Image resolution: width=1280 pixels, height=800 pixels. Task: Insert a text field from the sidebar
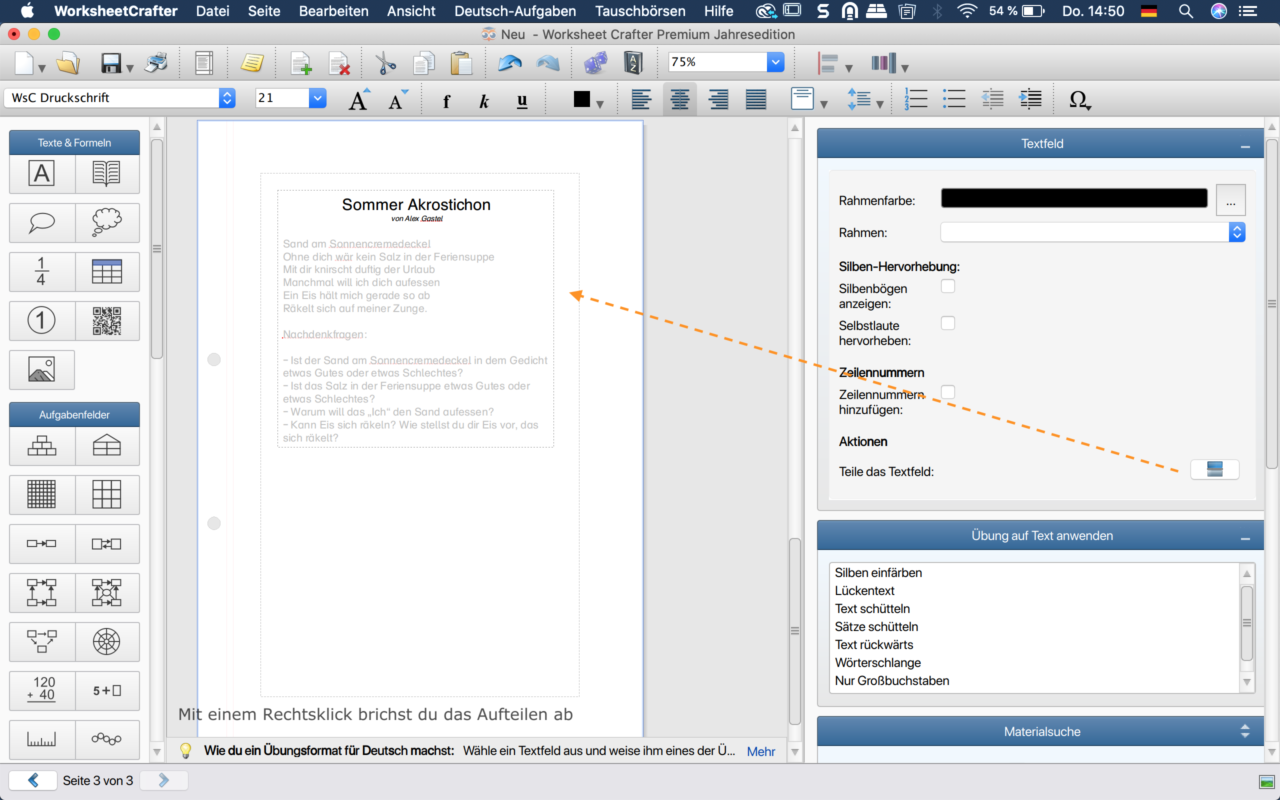point(41,174)
